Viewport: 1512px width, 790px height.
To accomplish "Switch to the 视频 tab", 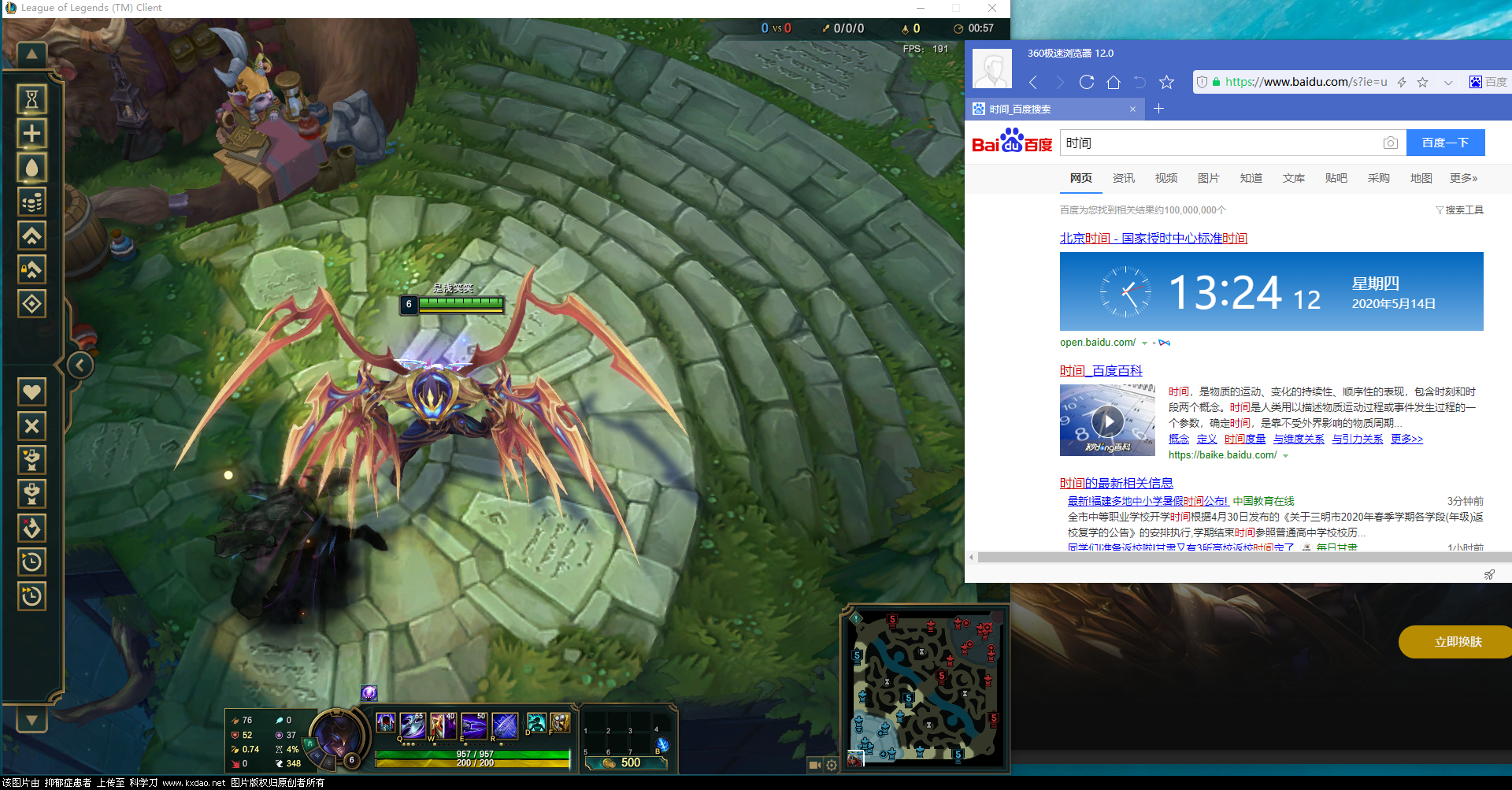I will click(1165, 178).
